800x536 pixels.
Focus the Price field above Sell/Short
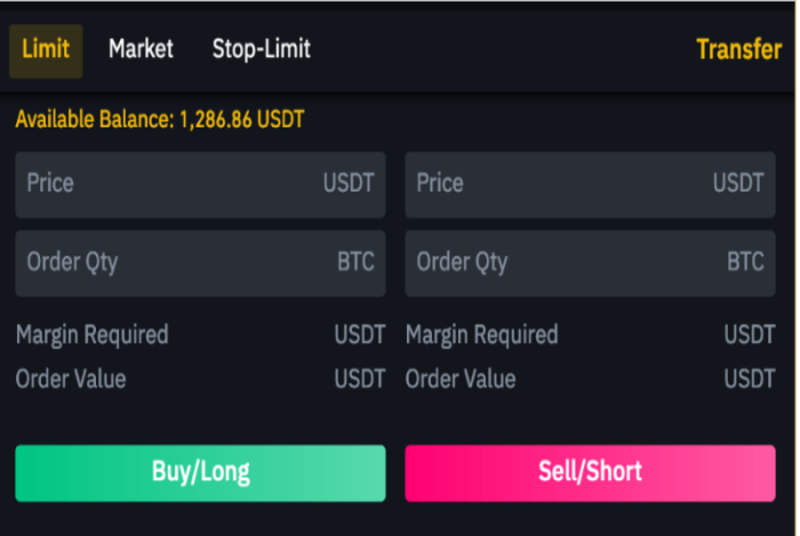[x=590, y=185]
